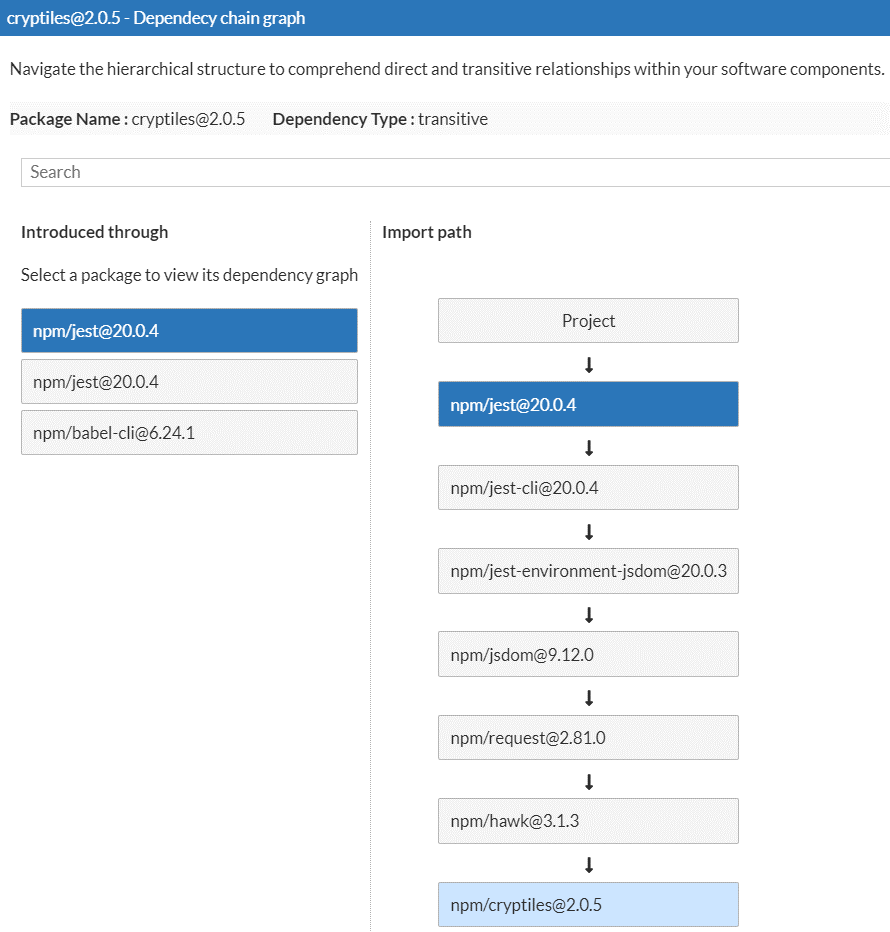The image size is (890, 932).
Task: Click the arrow between hawk and cryptiles nodes
Action: [x=588, y=864]
